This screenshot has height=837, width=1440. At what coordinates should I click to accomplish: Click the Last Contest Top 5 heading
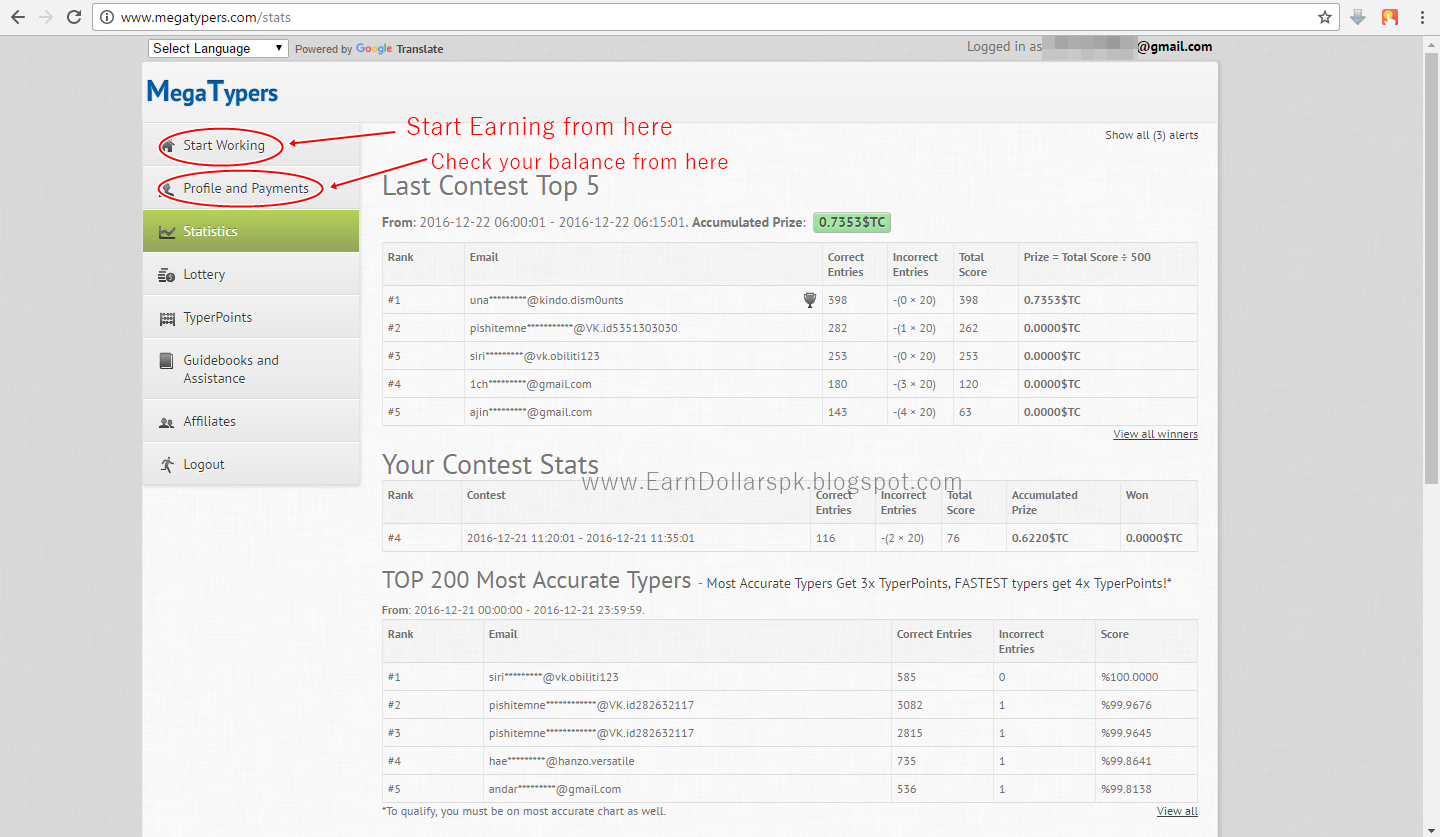tap(490, 186)
